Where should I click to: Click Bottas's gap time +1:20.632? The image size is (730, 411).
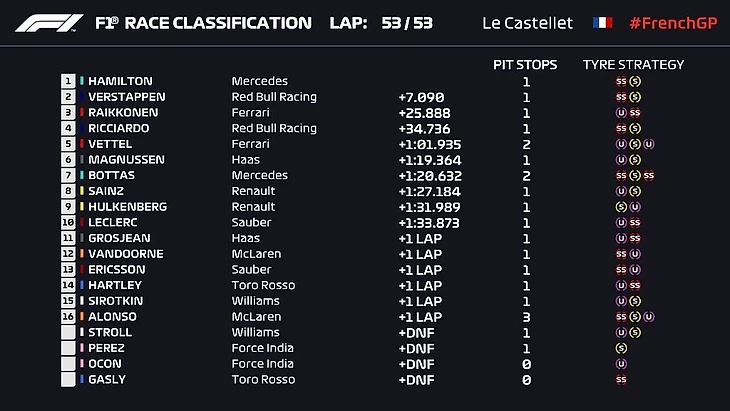[x=429, y=175]
